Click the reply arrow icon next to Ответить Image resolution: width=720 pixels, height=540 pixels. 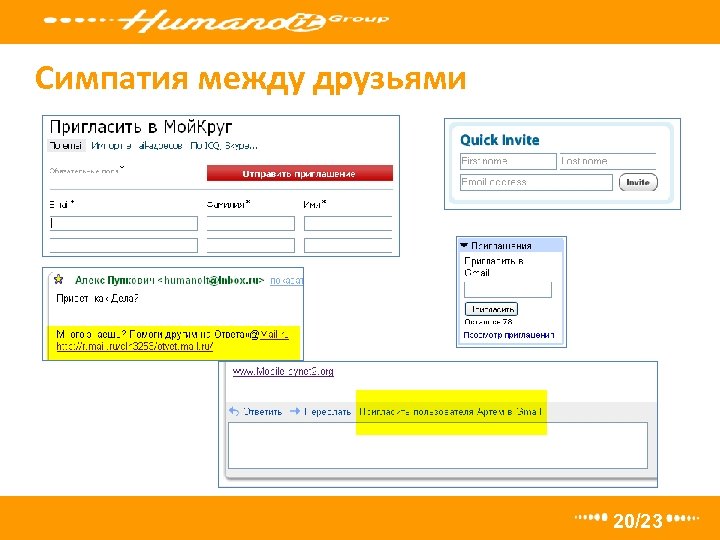click(x=234, y=411)
